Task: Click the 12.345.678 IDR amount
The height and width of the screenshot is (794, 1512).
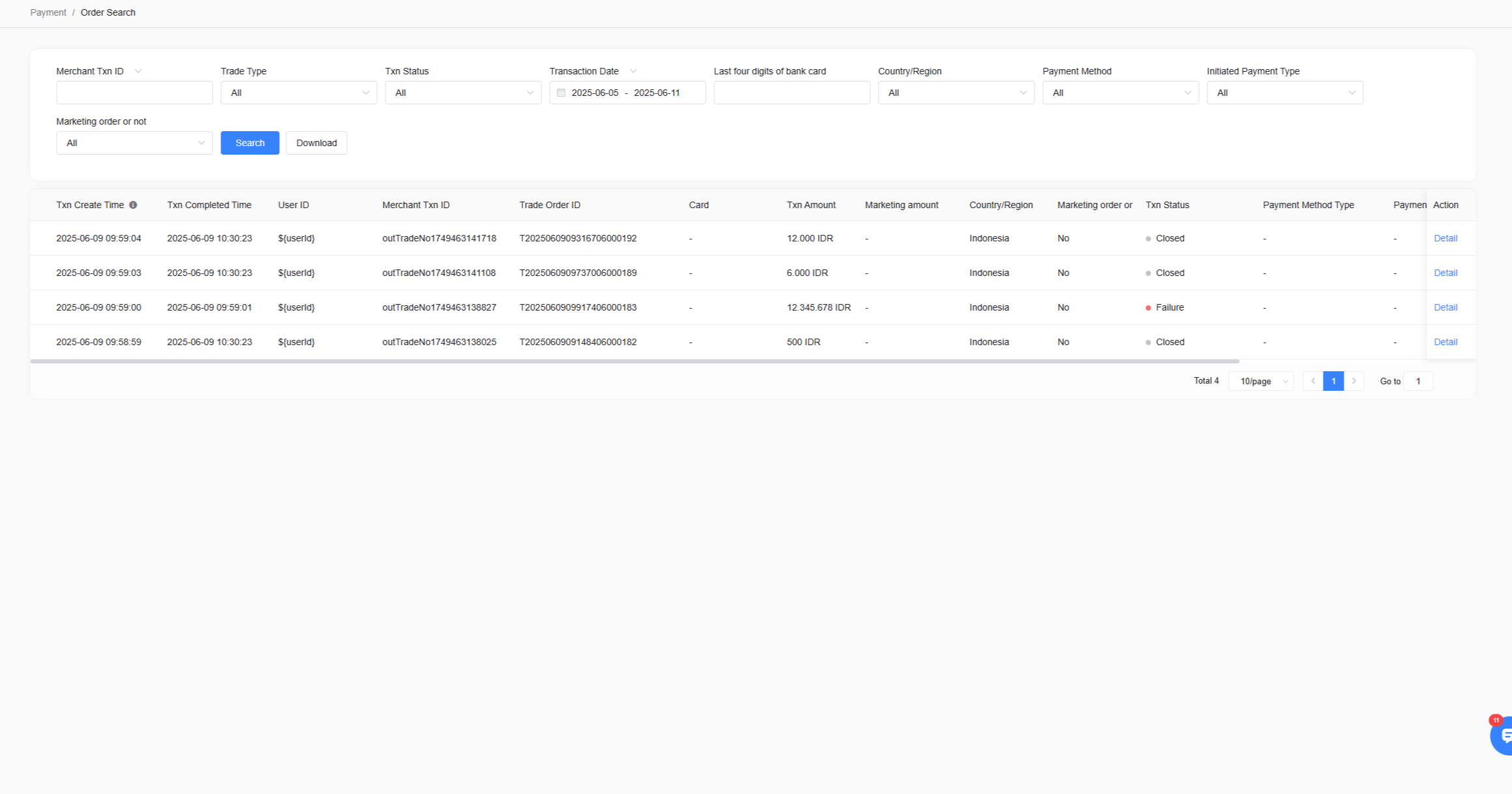Action: [819, 307]
